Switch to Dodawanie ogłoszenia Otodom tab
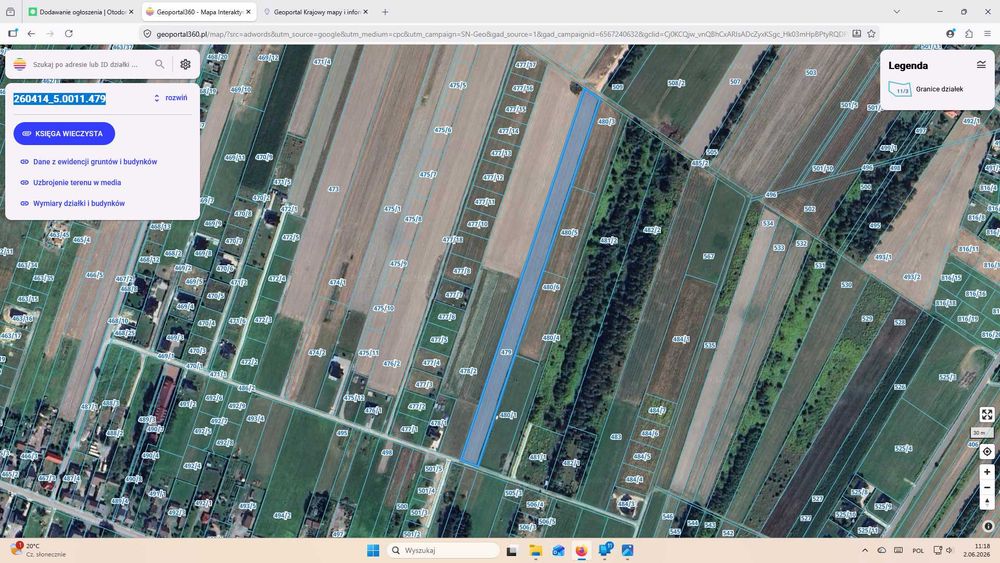This screenshot has width=1000, height=563. (79, 11)
